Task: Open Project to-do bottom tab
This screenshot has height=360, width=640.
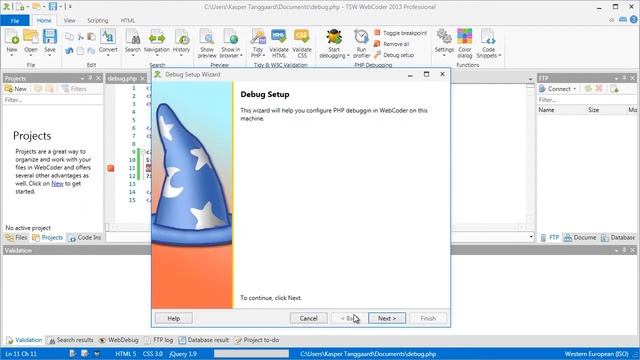Action: pos(257,340)
